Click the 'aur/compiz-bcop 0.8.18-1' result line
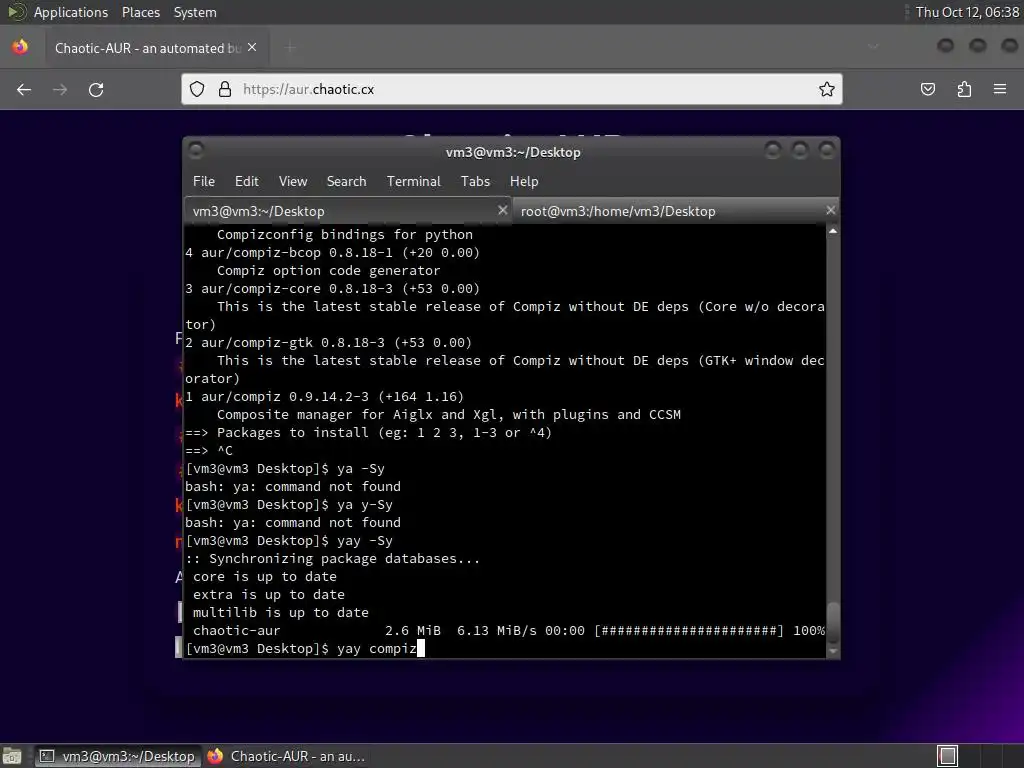1024x768 pixels. pyautogui.click(x=332, y=252)
